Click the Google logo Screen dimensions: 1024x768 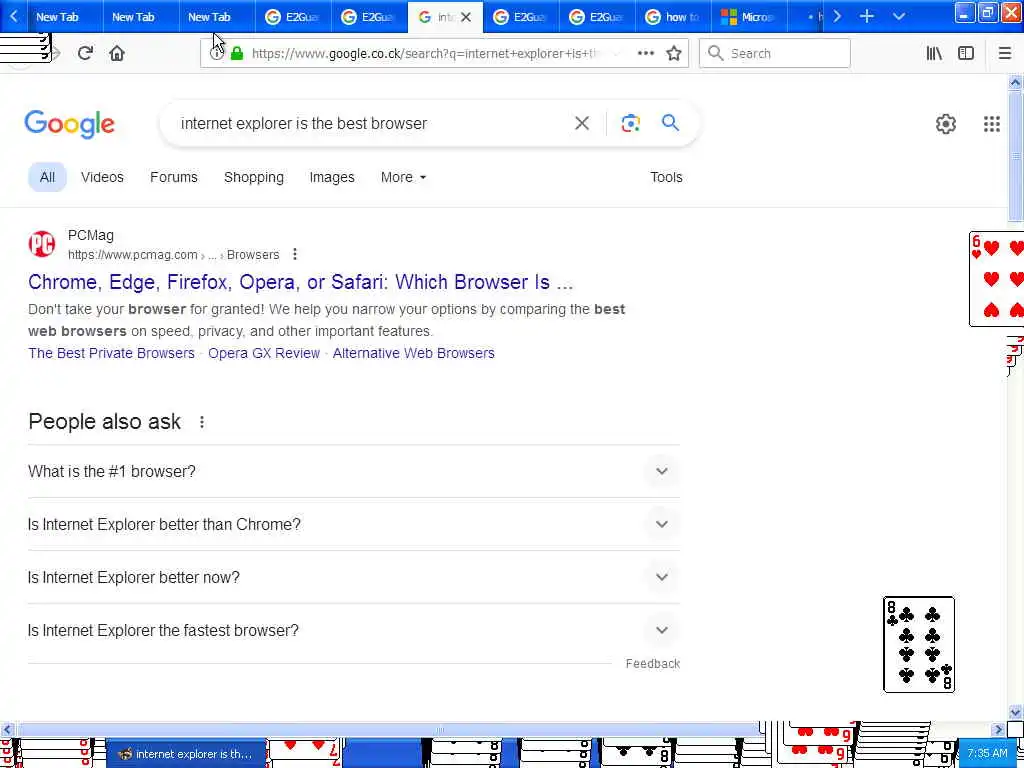click(69, 124)
